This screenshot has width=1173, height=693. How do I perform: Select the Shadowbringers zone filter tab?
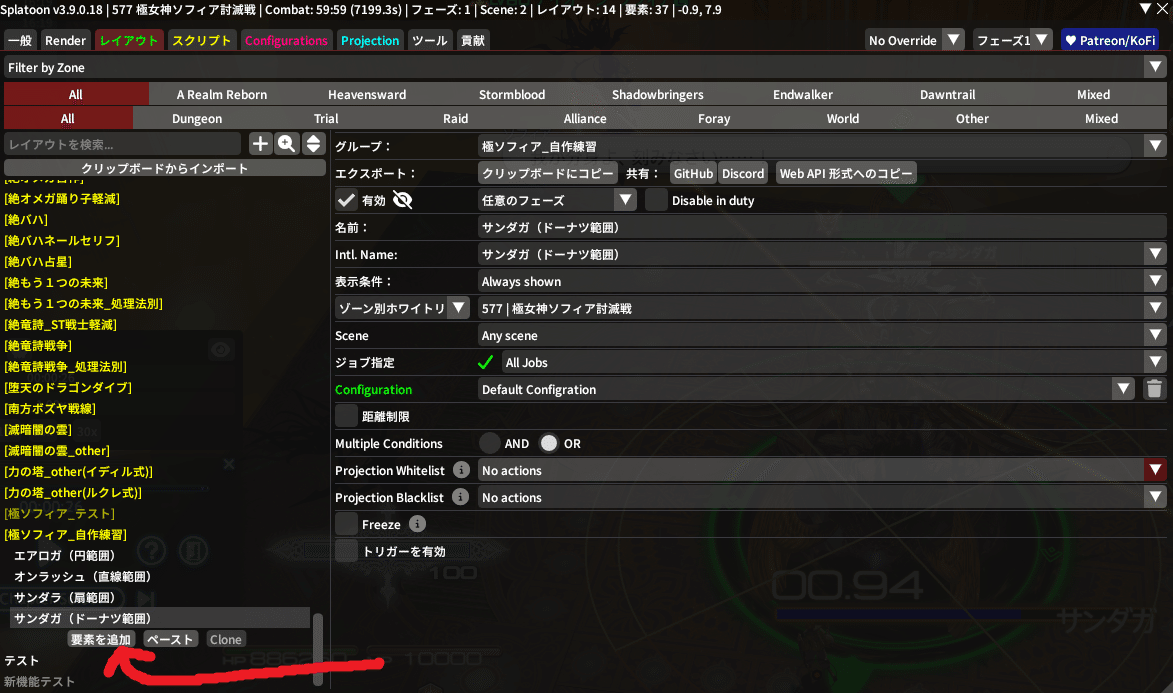(658, 94)
